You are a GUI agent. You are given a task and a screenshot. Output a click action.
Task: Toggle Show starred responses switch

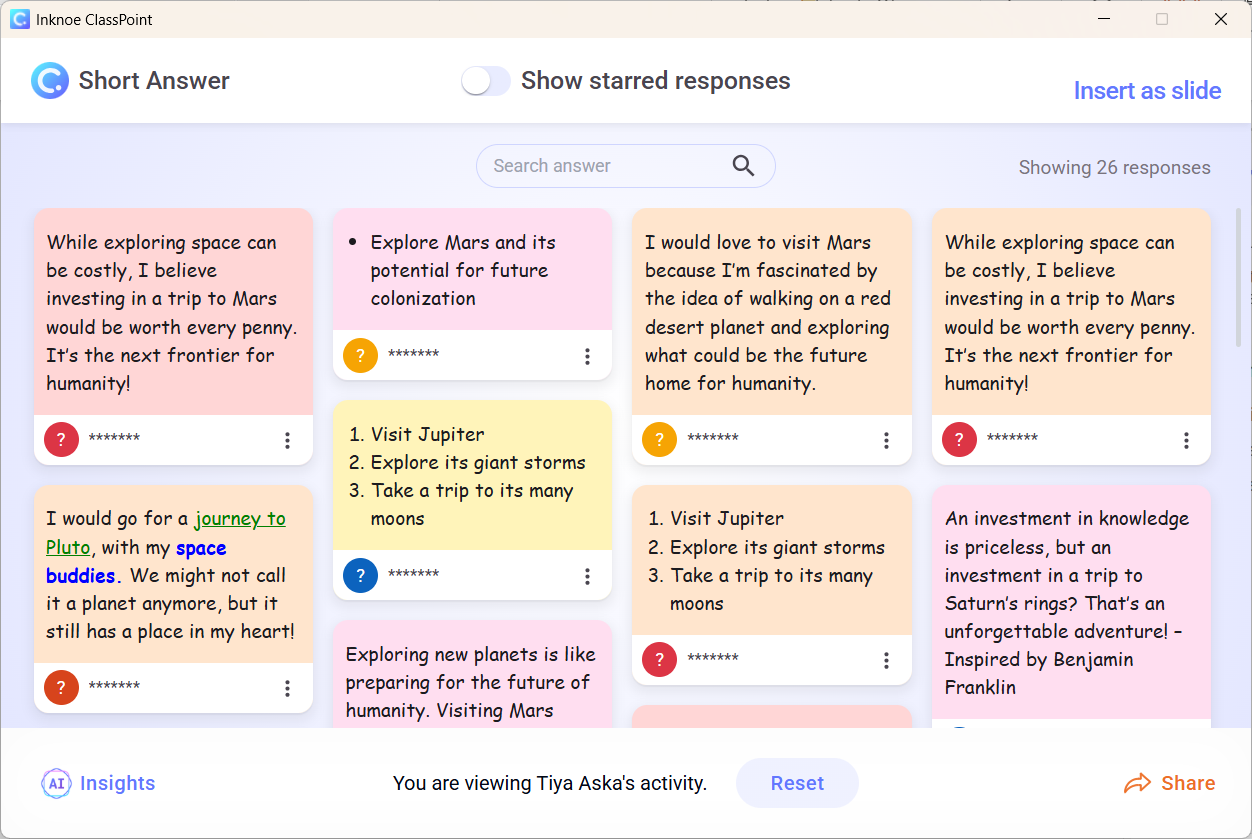point(486,81)
